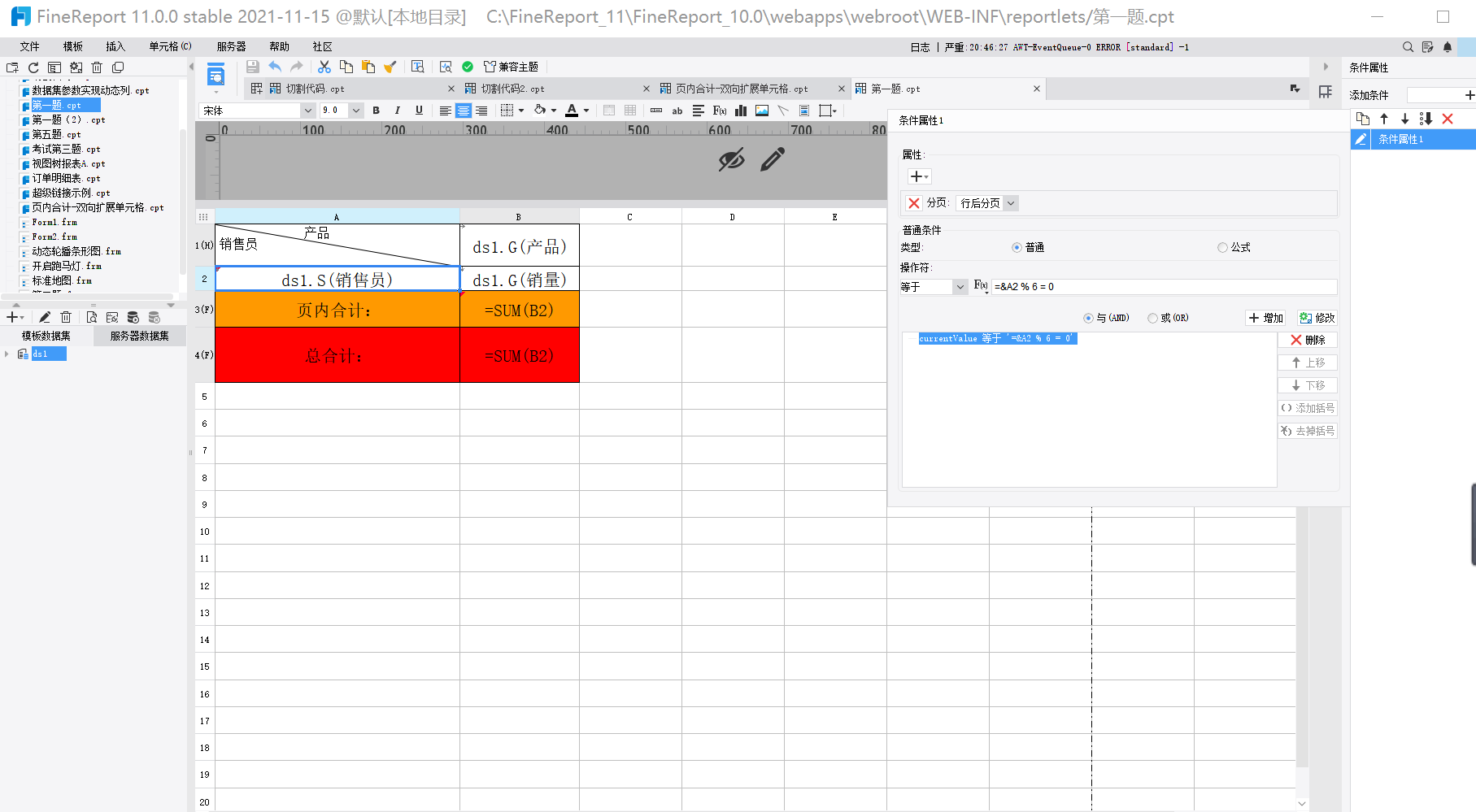The image size is (1476, 812).
Task: Move condition up in list
Action: tap(1384, 119)
